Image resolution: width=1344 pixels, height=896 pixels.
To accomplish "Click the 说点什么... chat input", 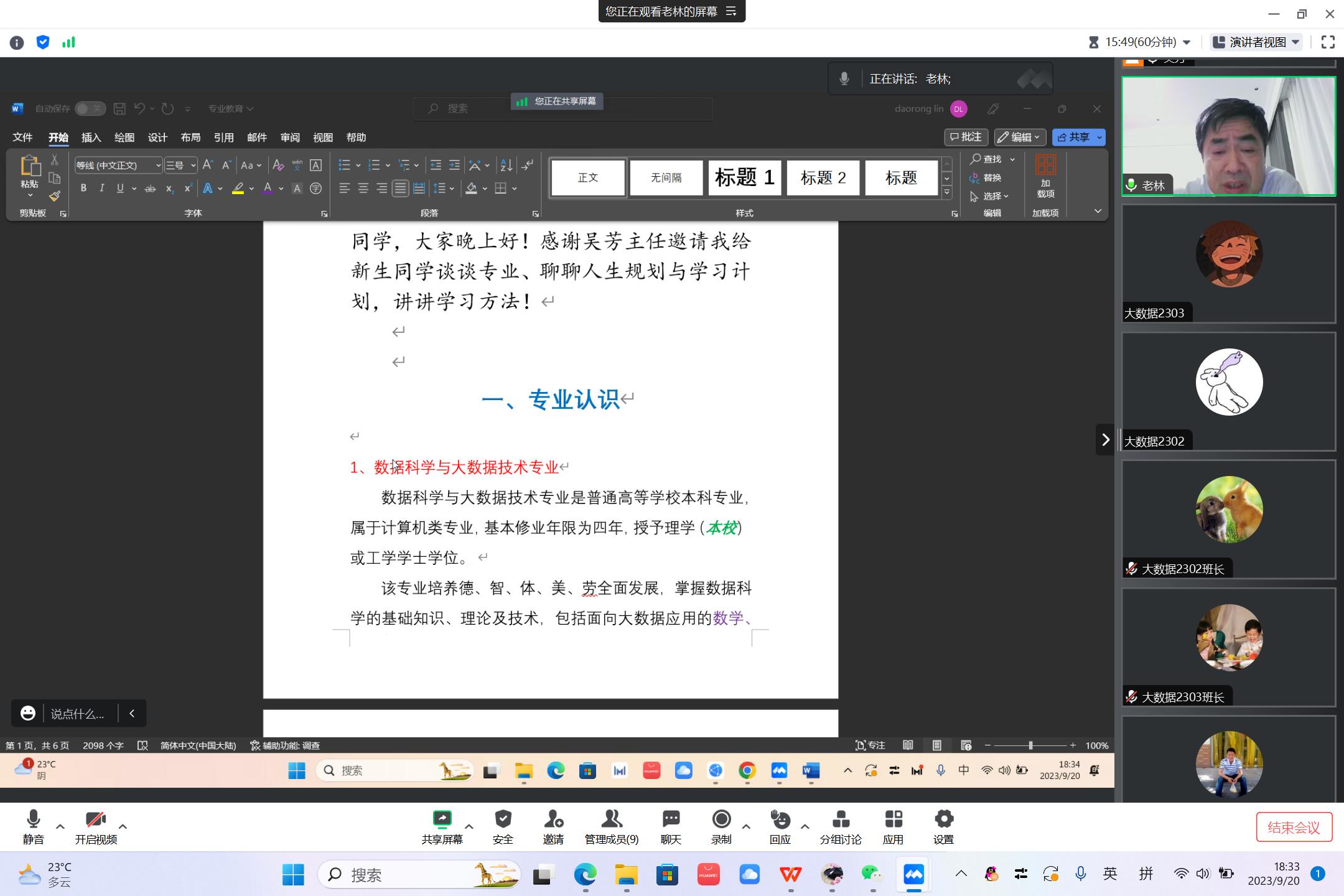I will 78,714.
